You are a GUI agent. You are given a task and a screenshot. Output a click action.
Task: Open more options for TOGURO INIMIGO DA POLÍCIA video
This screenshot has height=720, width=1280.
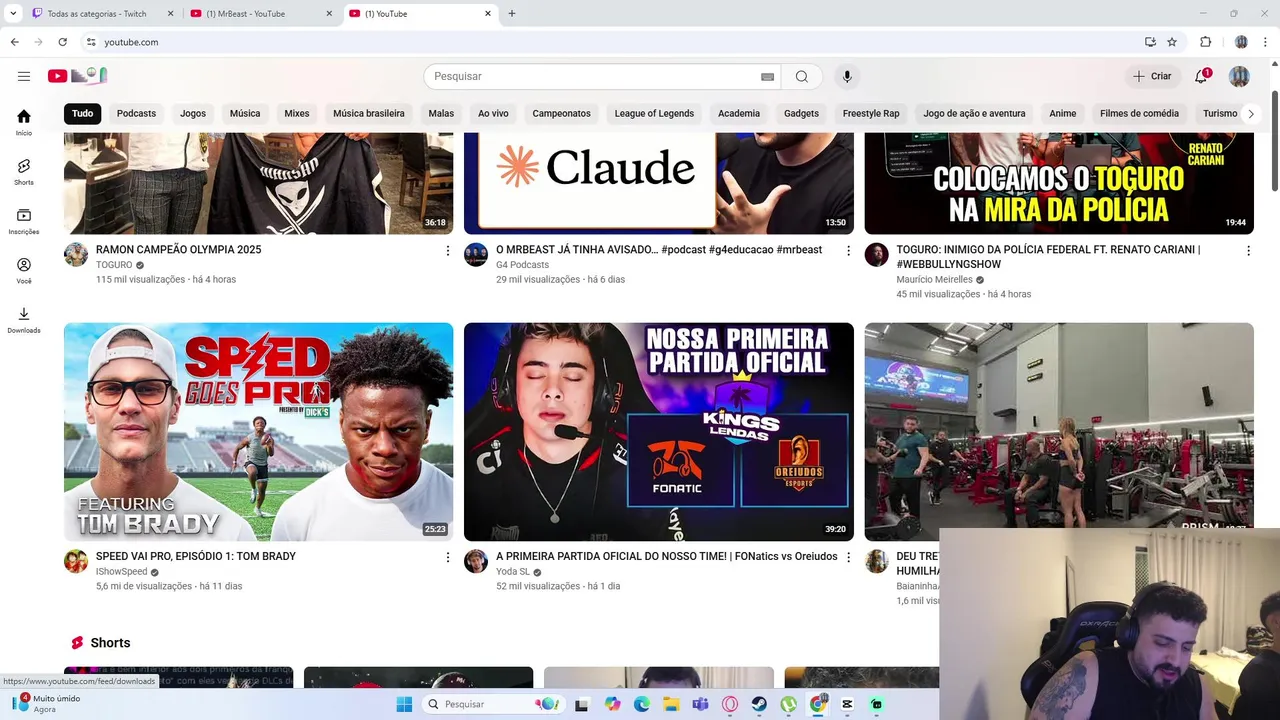point(1248,250)
